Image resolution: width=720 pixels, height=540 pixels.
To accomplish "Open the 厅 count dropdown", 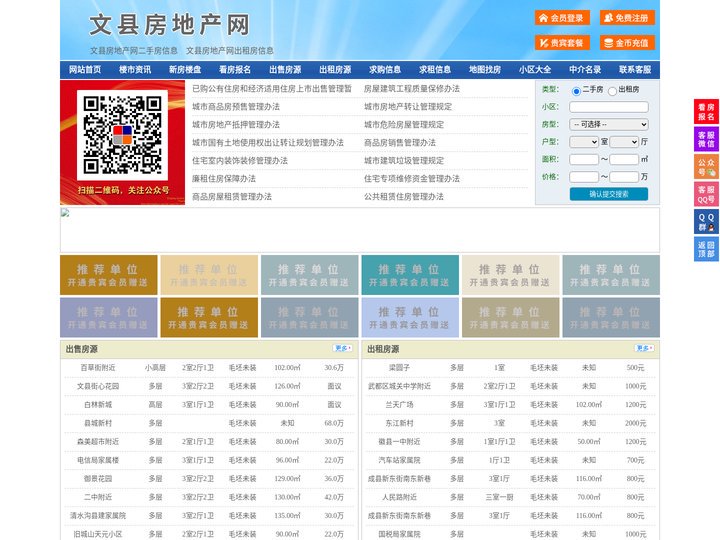I will click(x=624, y=142).
